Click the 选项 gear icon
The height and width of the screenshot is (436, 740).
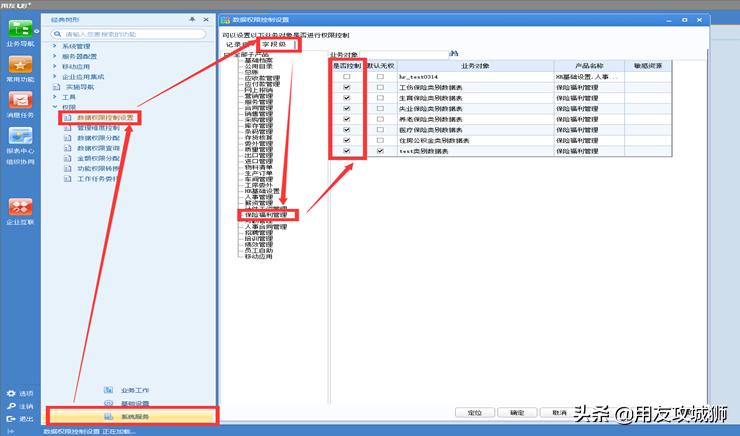click(11, 394)
